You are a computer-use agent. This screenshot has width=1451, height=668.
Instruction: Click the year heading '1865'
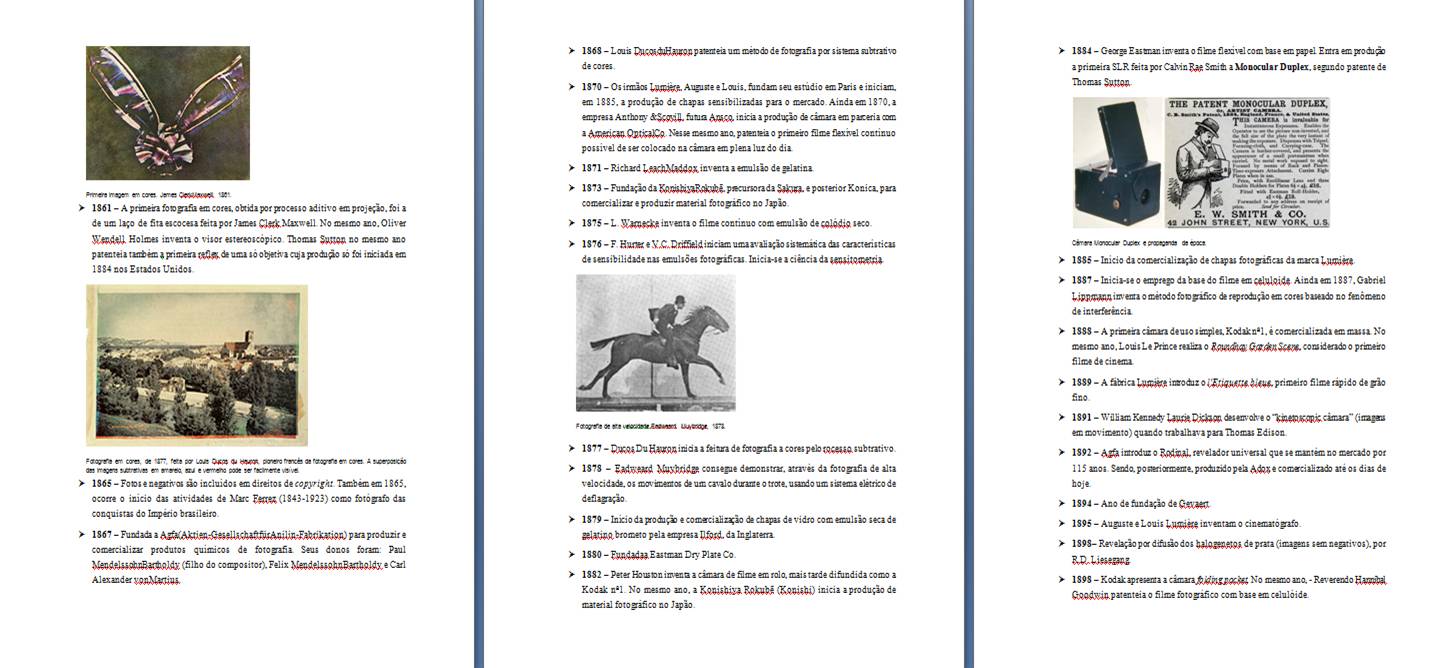(x=101, y=483)
